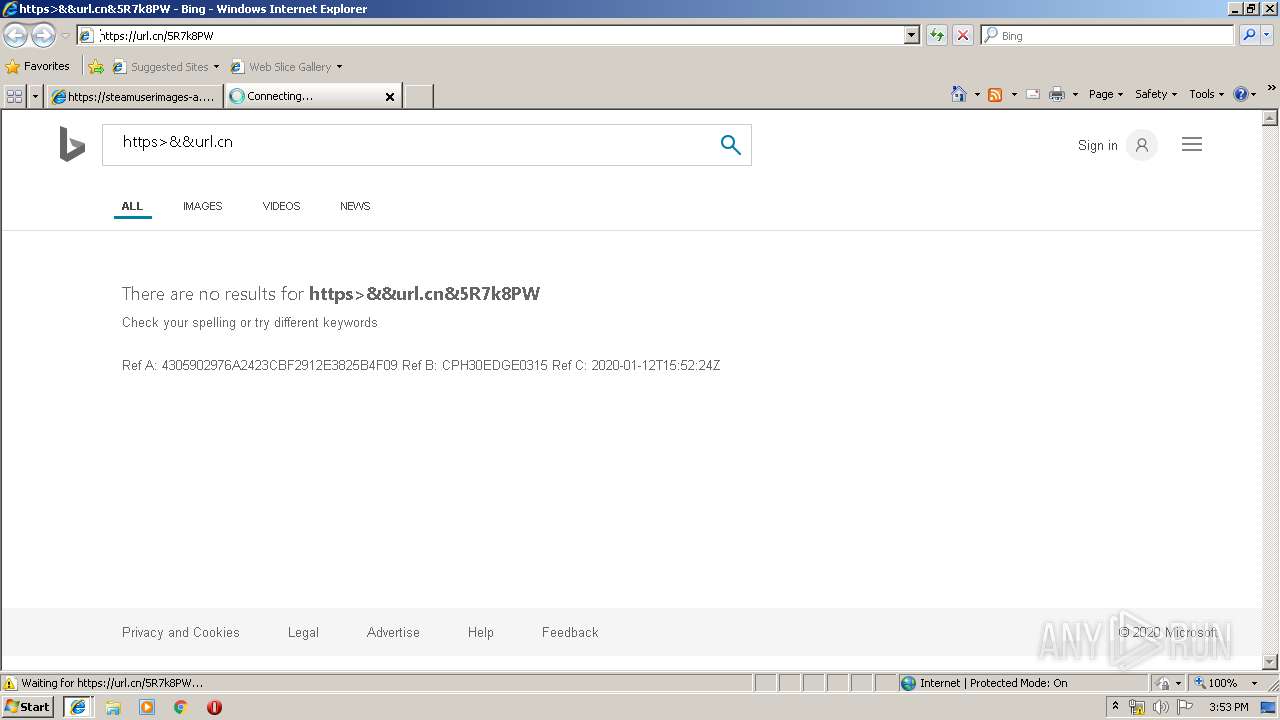The height and width of the screenshot is (720, 1280).
Task: Open the Page menu
Action: (1106, 94)
